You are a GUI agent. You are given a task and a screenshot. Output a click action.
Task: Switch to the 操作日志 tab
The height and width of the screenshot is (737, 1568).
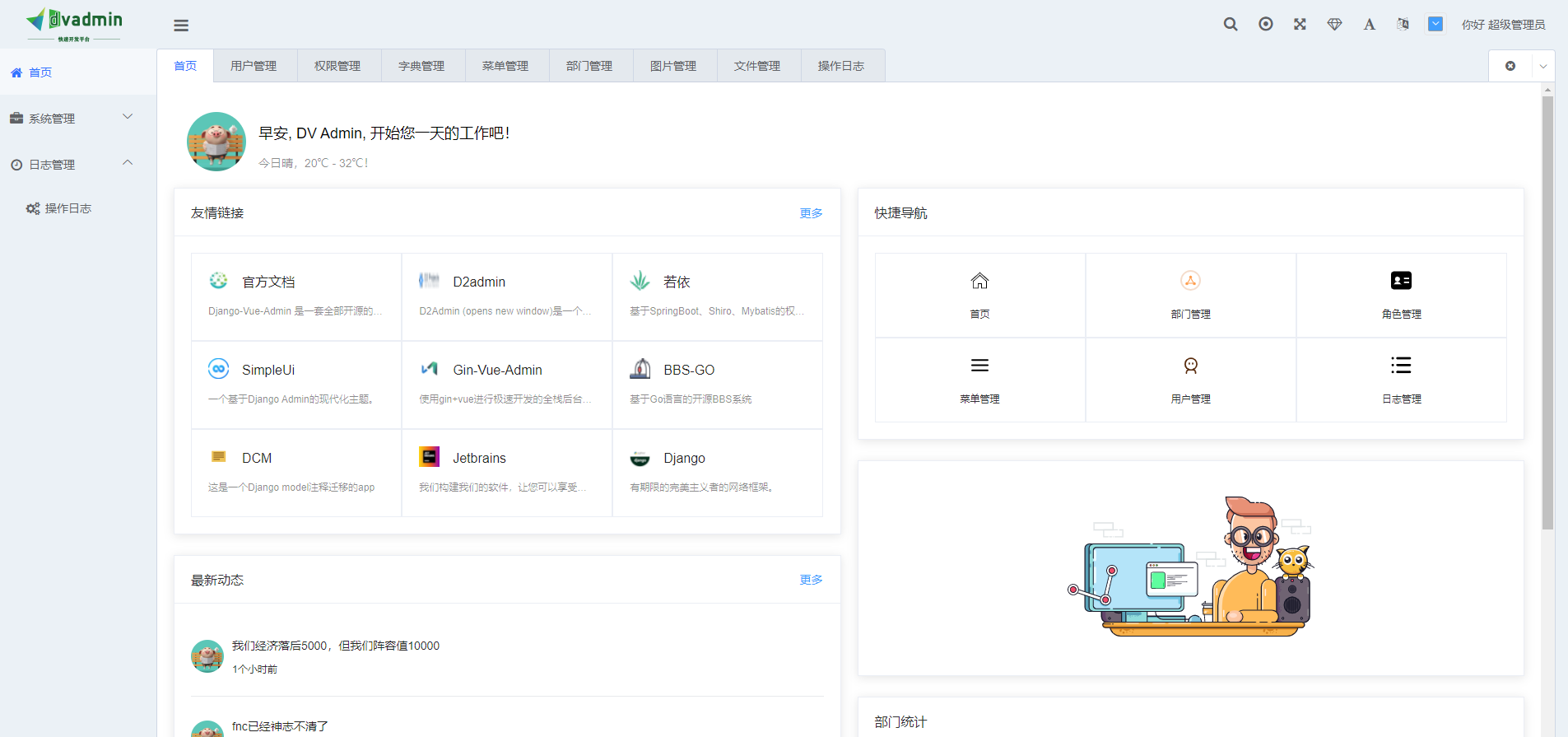tap(841, 66)
